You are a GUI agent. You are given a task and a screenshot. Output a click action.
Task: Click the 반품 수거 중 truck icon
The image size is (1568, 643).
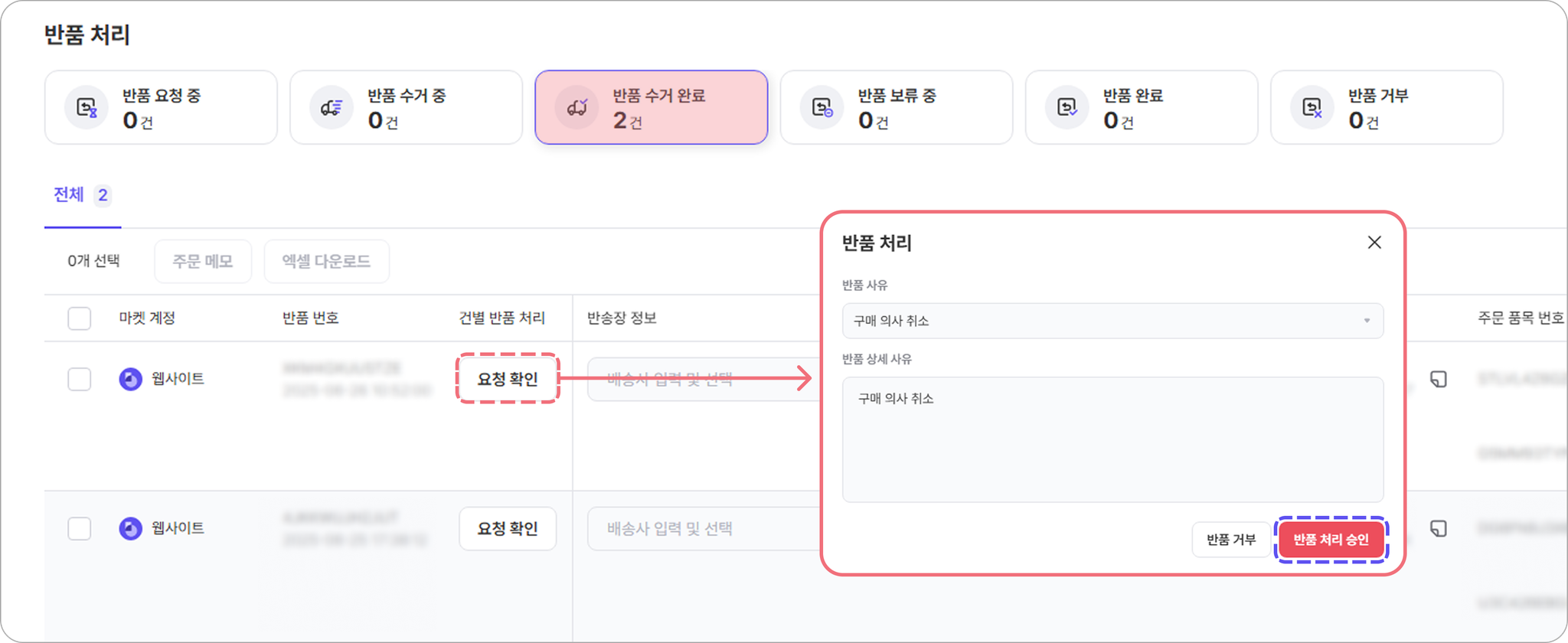point(332,108)
